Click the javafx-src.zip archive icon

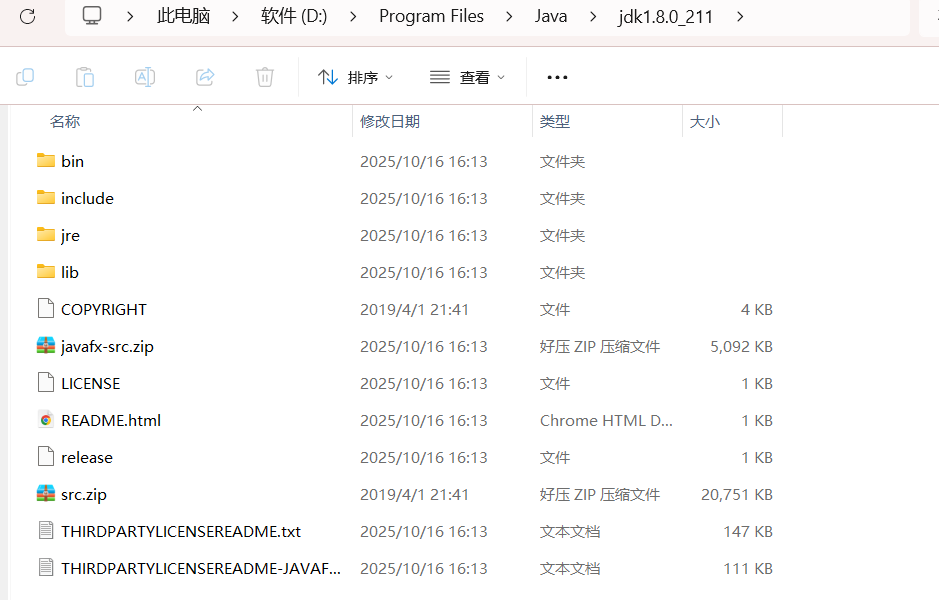(46, 346)
